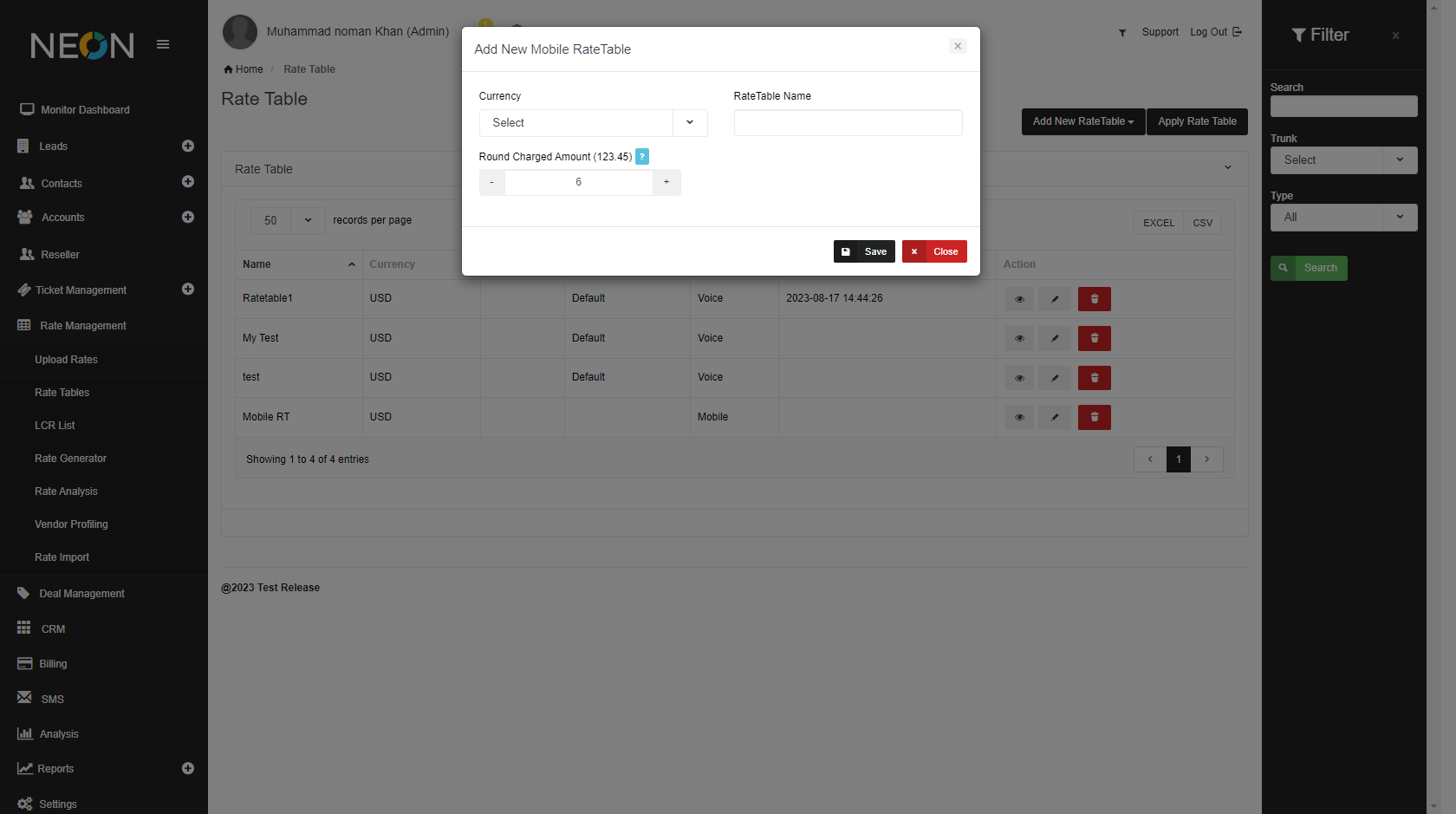Screen dimensions: 1456x814
Task: Click the red Close button in dialog
Action: (934, 251)
